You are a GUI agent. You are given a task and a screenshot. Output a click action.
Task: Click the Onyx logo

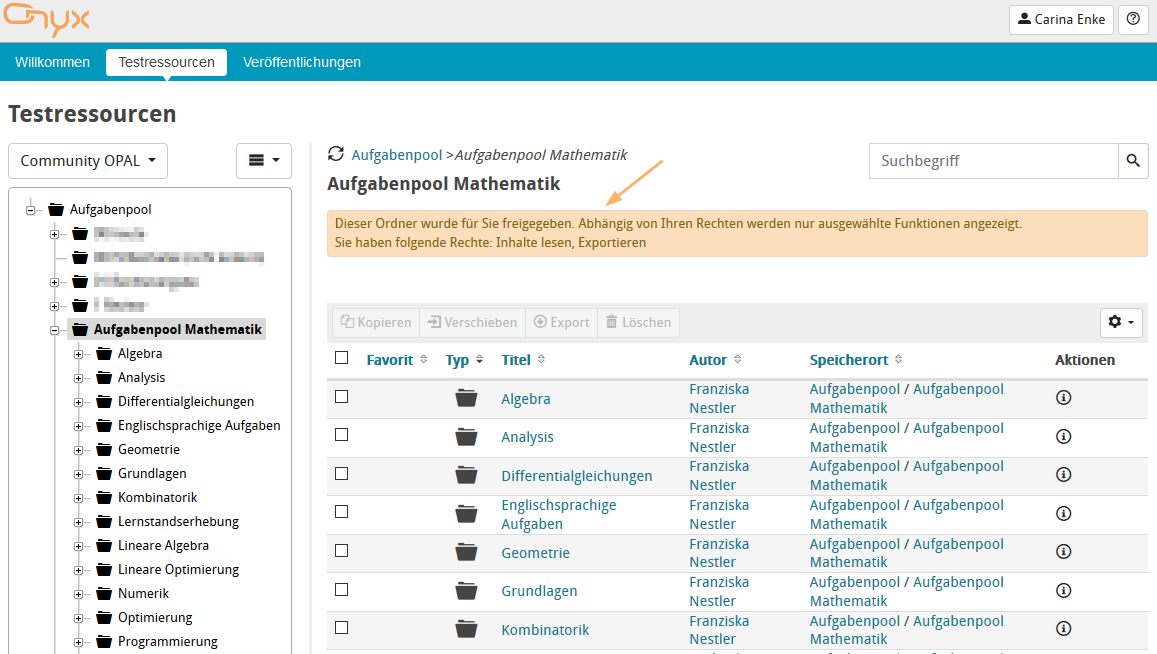coord(47,20)
